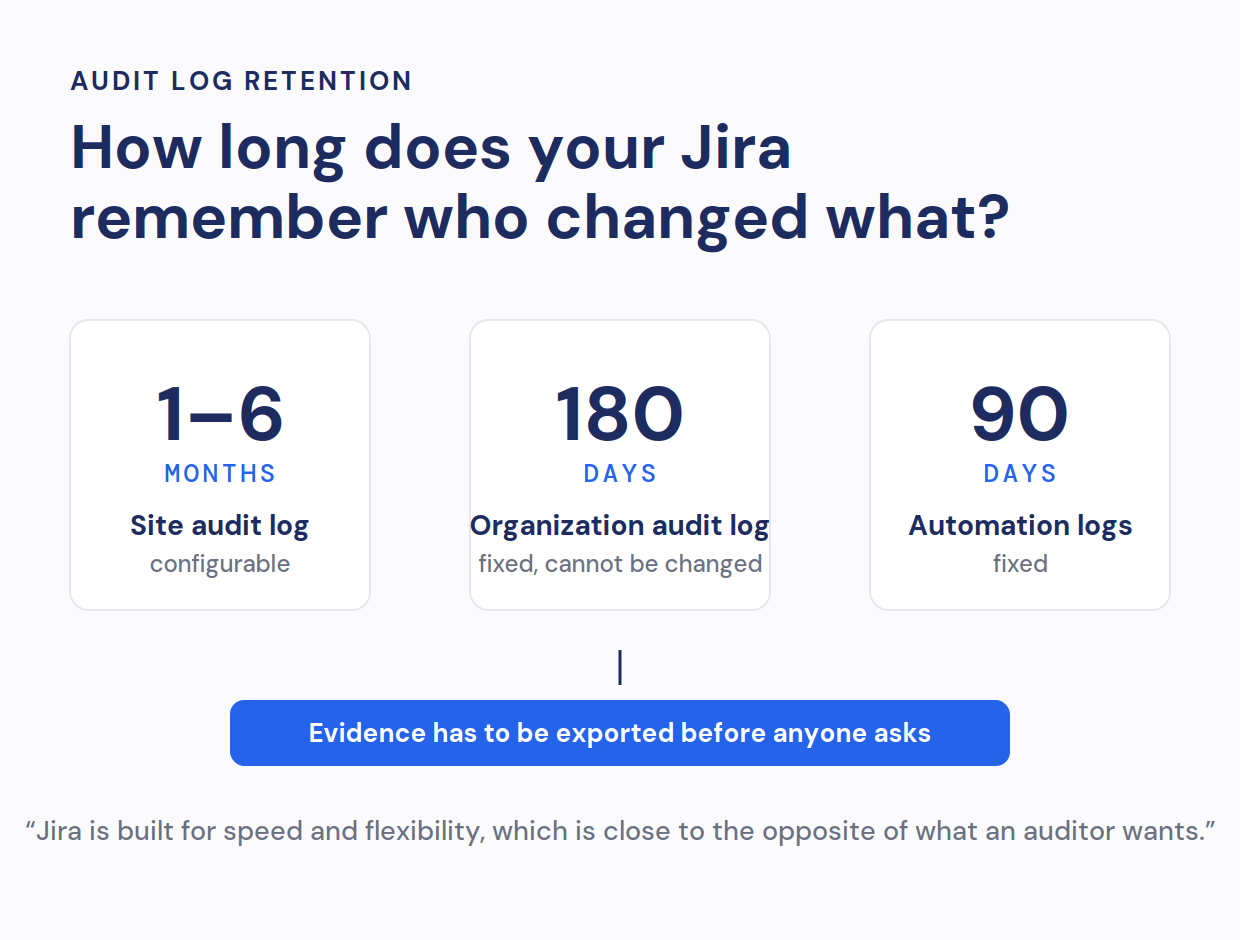Image resolution: width=1240 pixels, height=940 pixels.
Task: Click the 'Site audit log' title
Action: coord(220,526)
